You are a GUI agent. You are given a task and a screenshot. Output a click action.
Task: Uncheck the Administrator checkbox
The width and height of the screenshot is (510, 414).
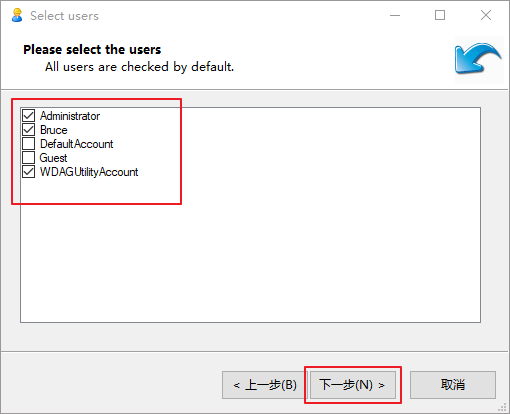coord(29,116)
